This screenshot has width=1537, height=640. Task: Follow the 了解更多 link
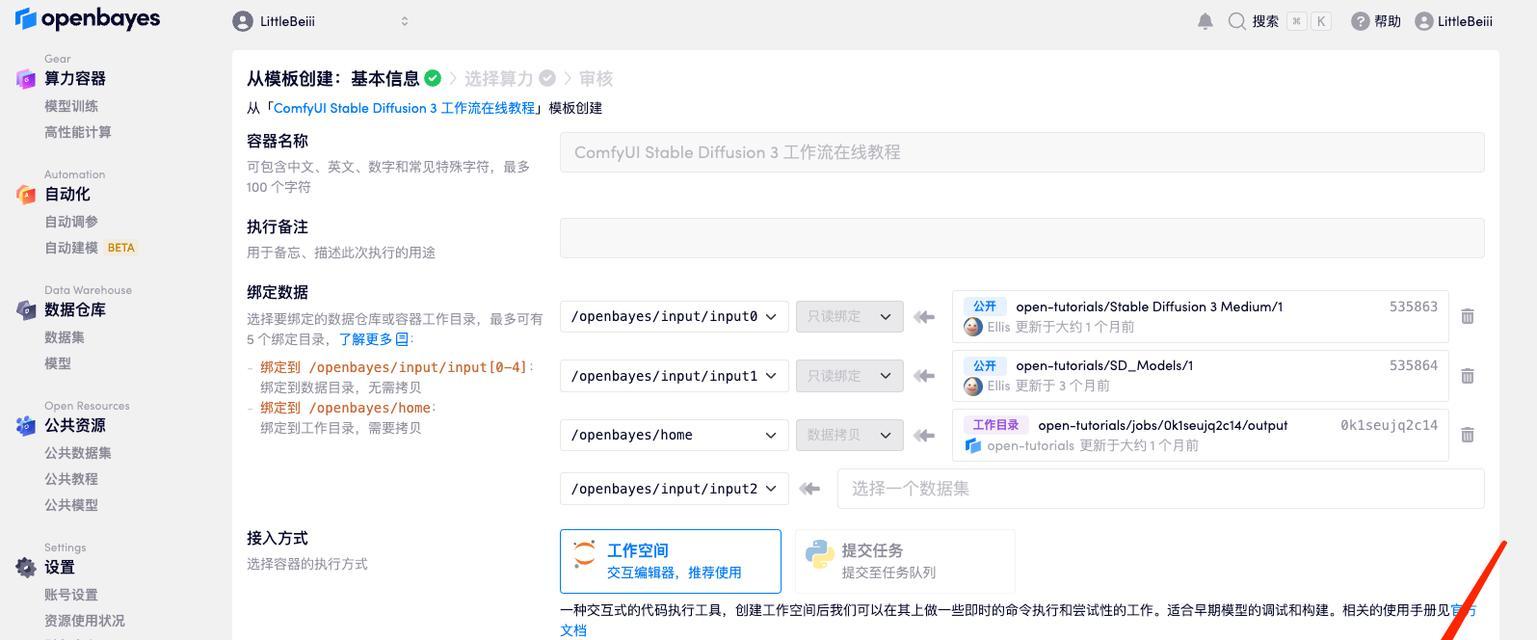coord(373,340)
